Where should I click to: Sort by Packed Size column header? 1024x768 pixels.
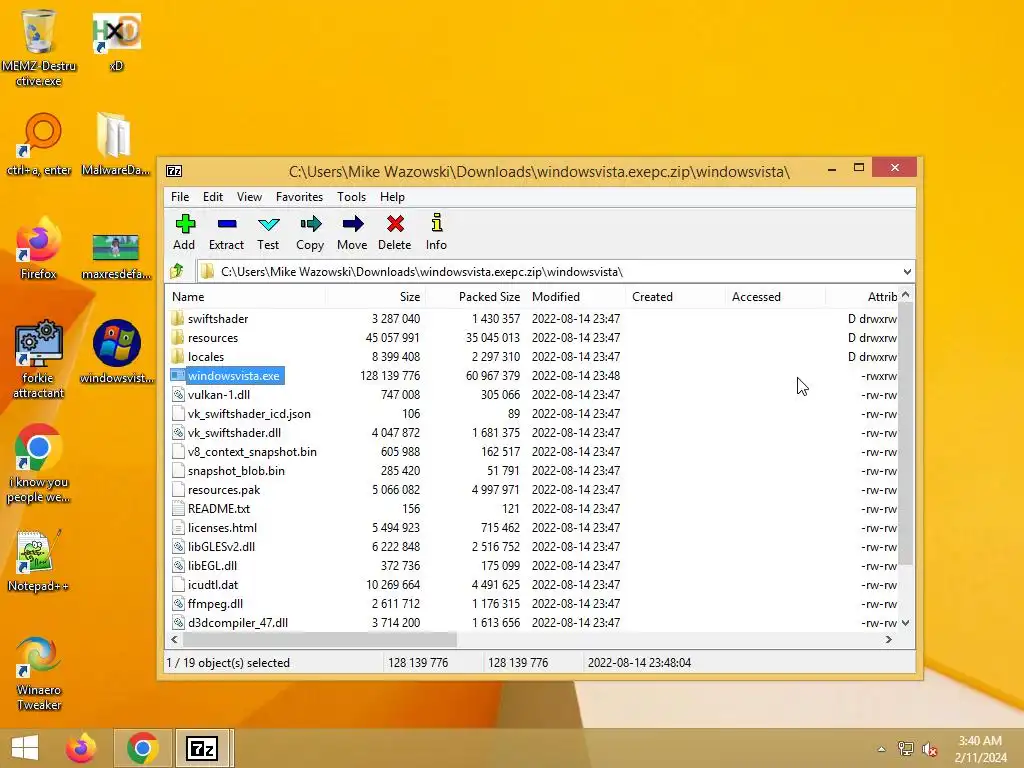[475, 296]
